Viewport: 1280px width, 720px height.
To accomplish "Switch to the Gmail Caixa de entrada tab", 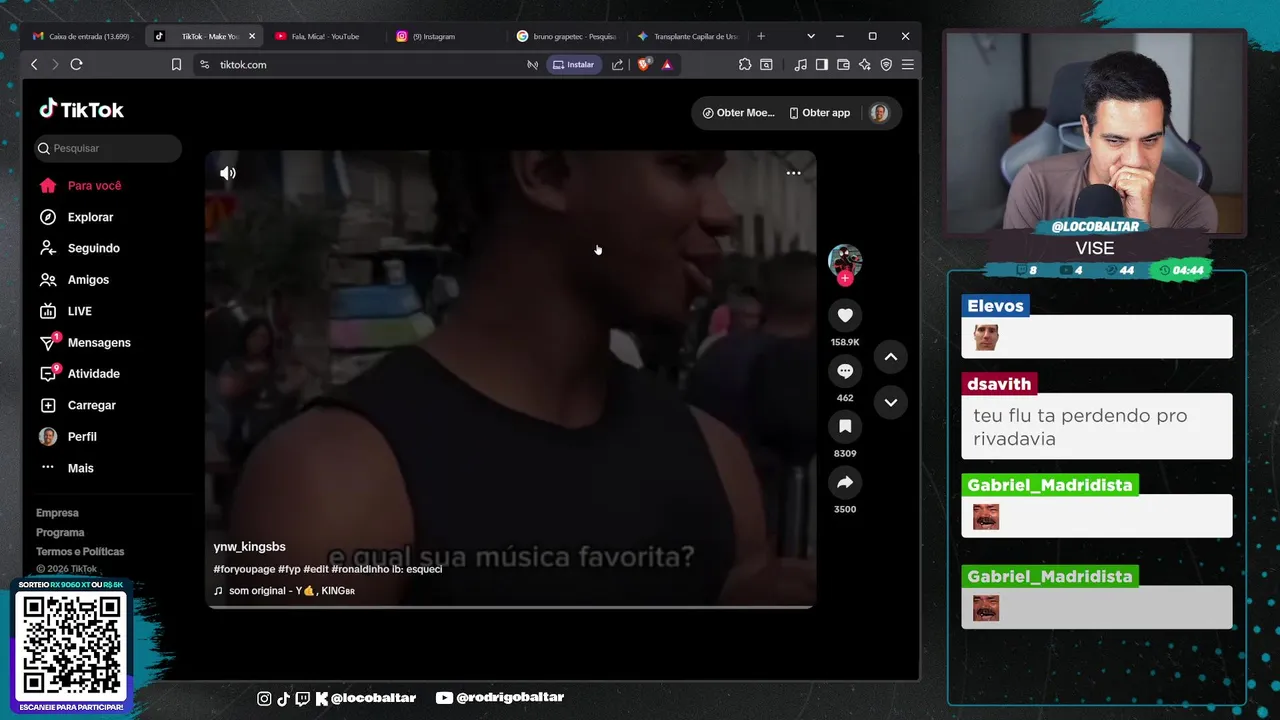I will (x=81, y=36).
